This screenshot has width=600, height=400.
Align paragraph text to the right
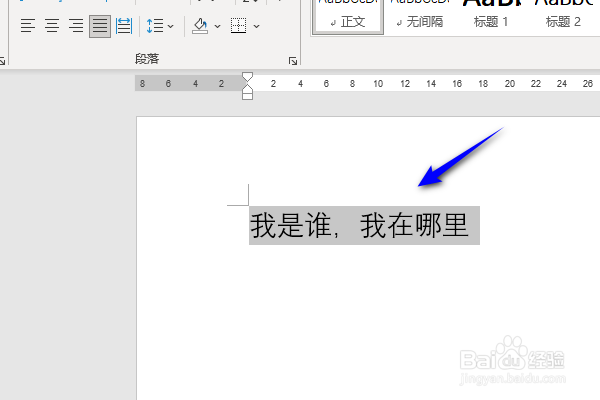click(x=76, y=26)
